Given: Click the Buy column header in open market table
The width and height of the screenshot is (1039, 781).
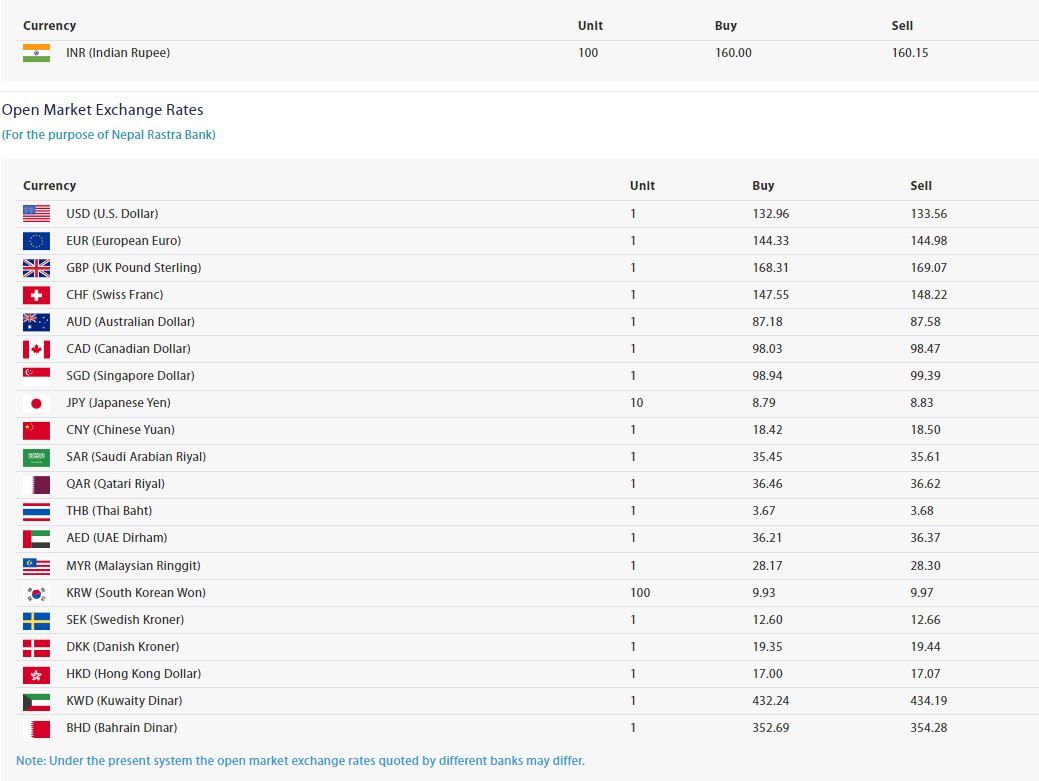Looking at the screenshot, I should [763, 186].
